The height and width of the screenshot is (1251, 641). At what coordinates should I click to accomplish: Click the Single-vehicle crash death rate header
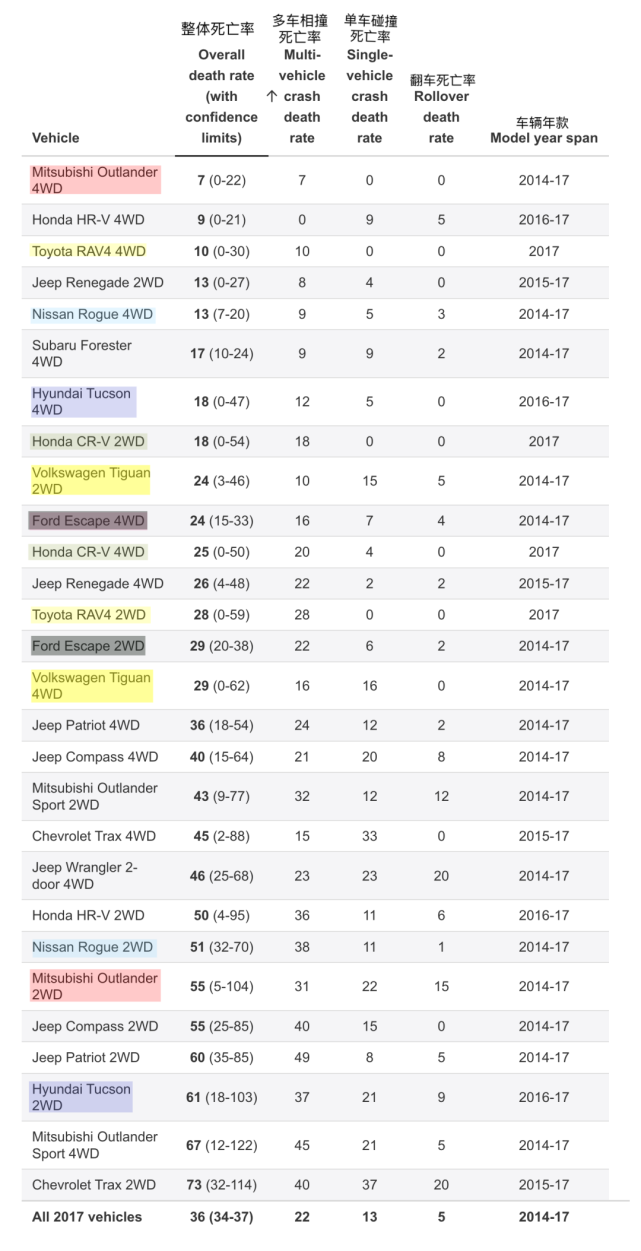[x=369, y=96]
